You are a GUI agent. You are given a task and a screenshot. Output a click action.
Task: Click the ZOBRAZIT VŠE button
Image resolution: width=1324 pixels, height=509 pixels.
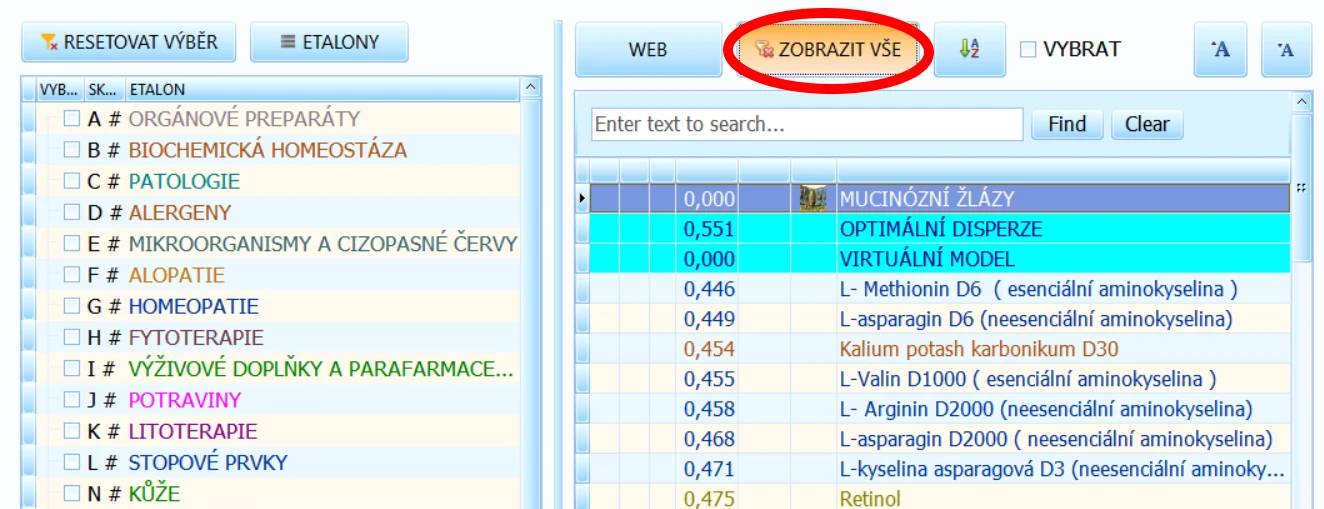point(827,49)
